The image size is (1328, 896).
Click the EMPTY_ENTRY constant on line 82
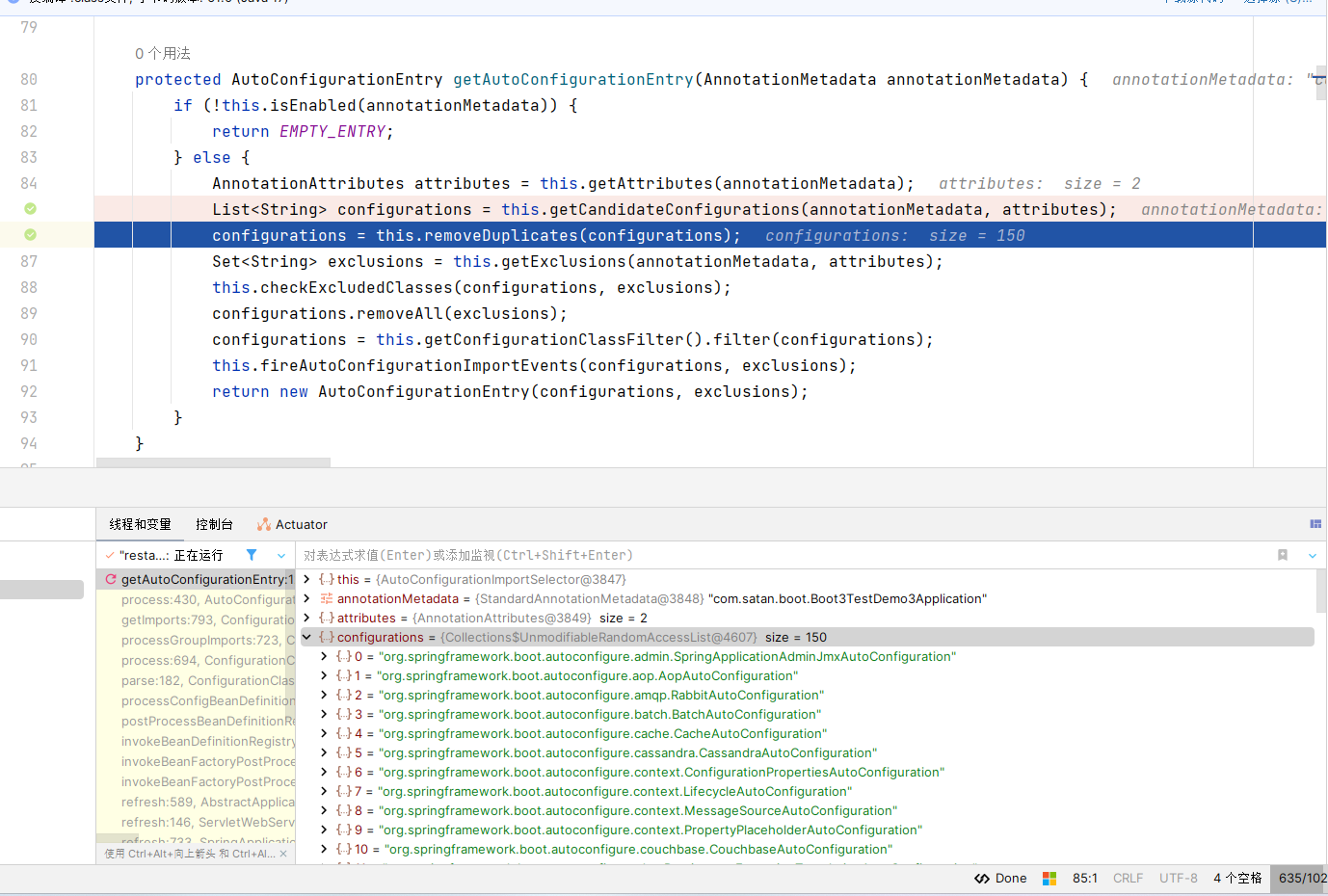point(332,131)
